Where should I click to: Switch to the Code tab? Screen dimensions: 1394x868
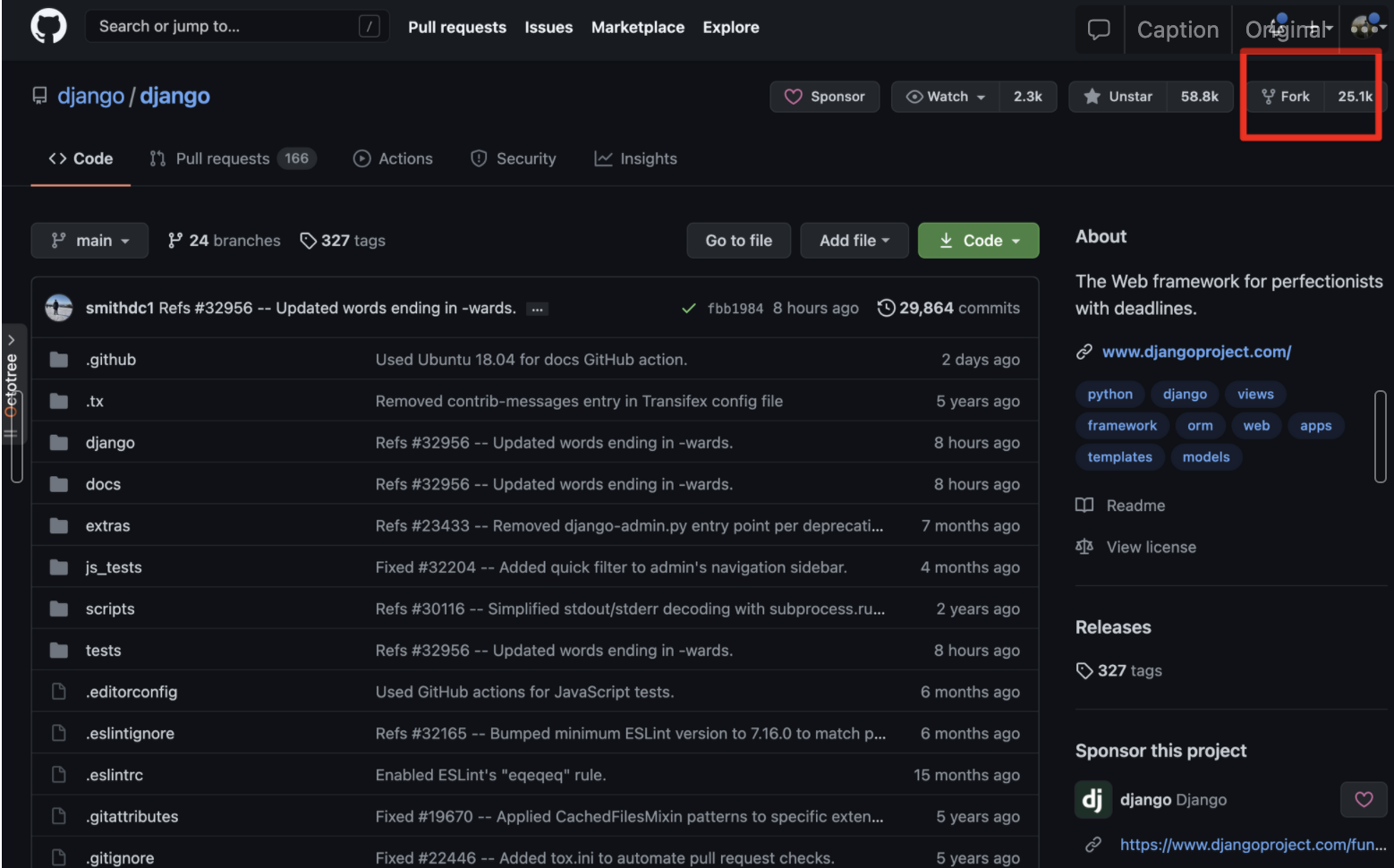coord(81,158)
